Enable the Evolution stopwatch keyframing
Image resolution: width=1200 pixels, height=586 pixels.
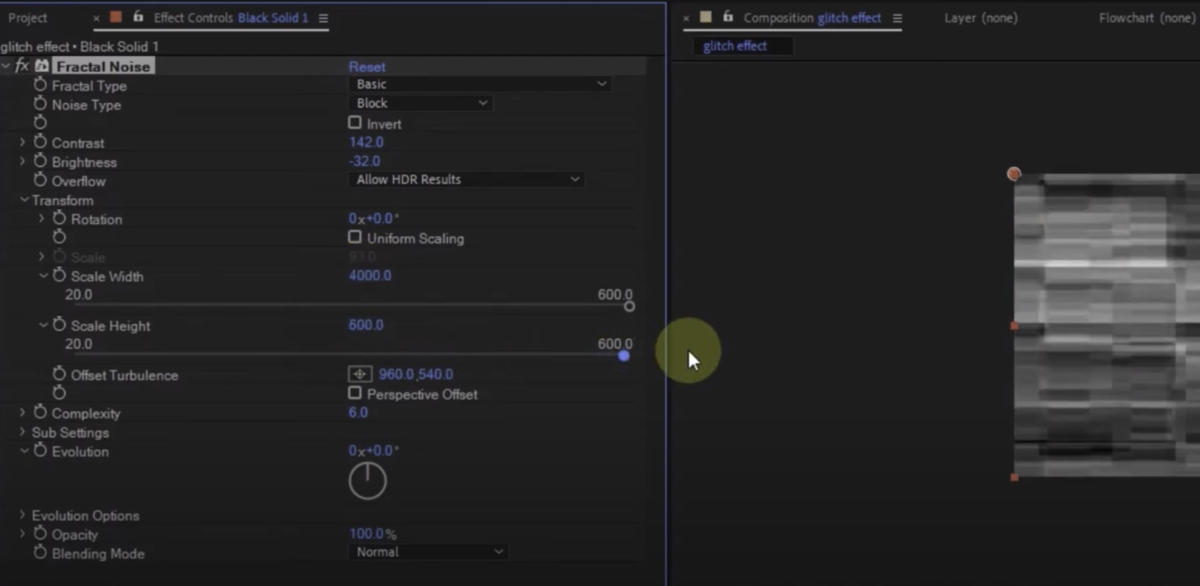point(40,450)
